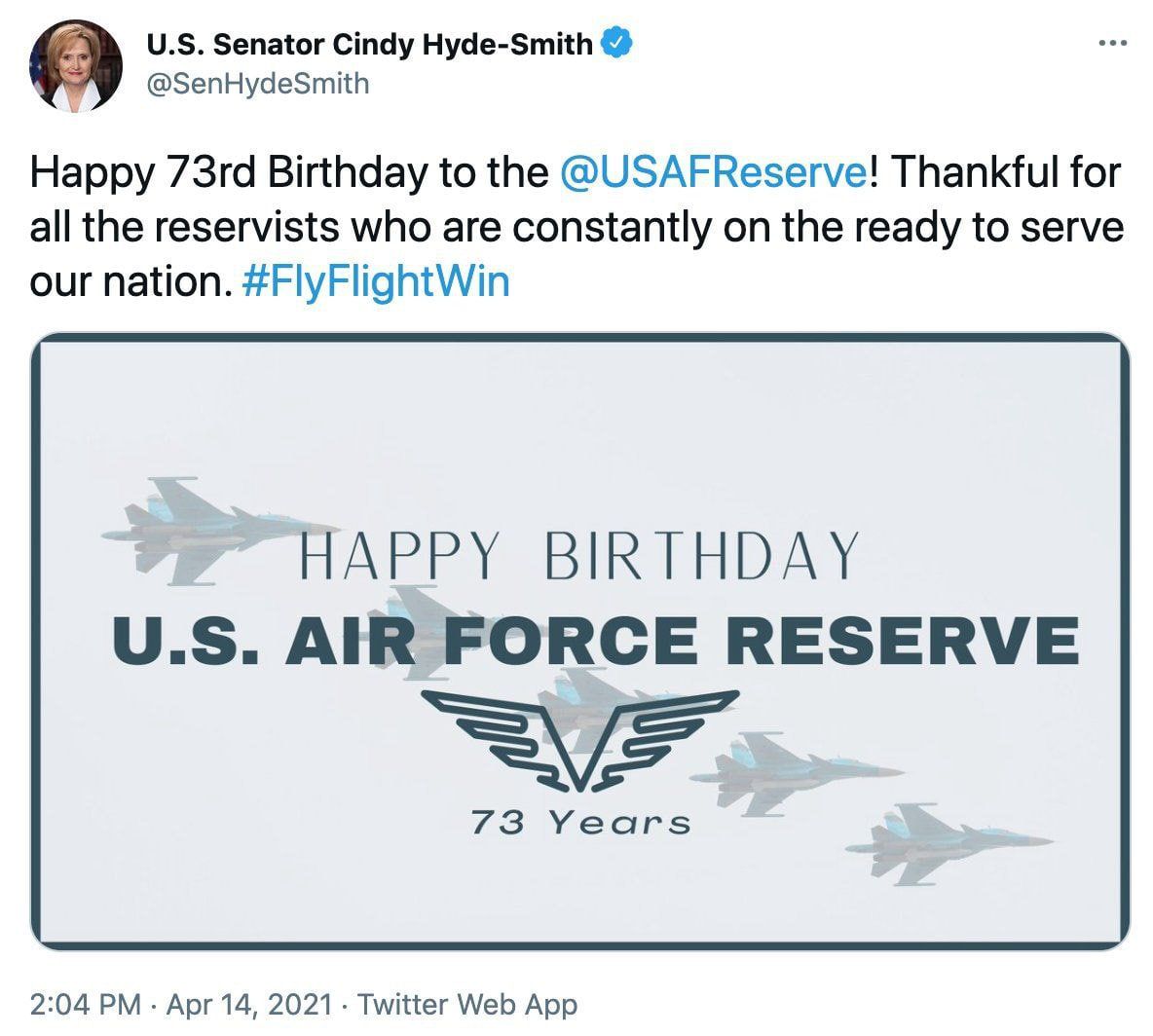The image size is (1153, 1036).
Task: Click the 'our nation.' text in the tweet
Action: (x=129, y=281)
